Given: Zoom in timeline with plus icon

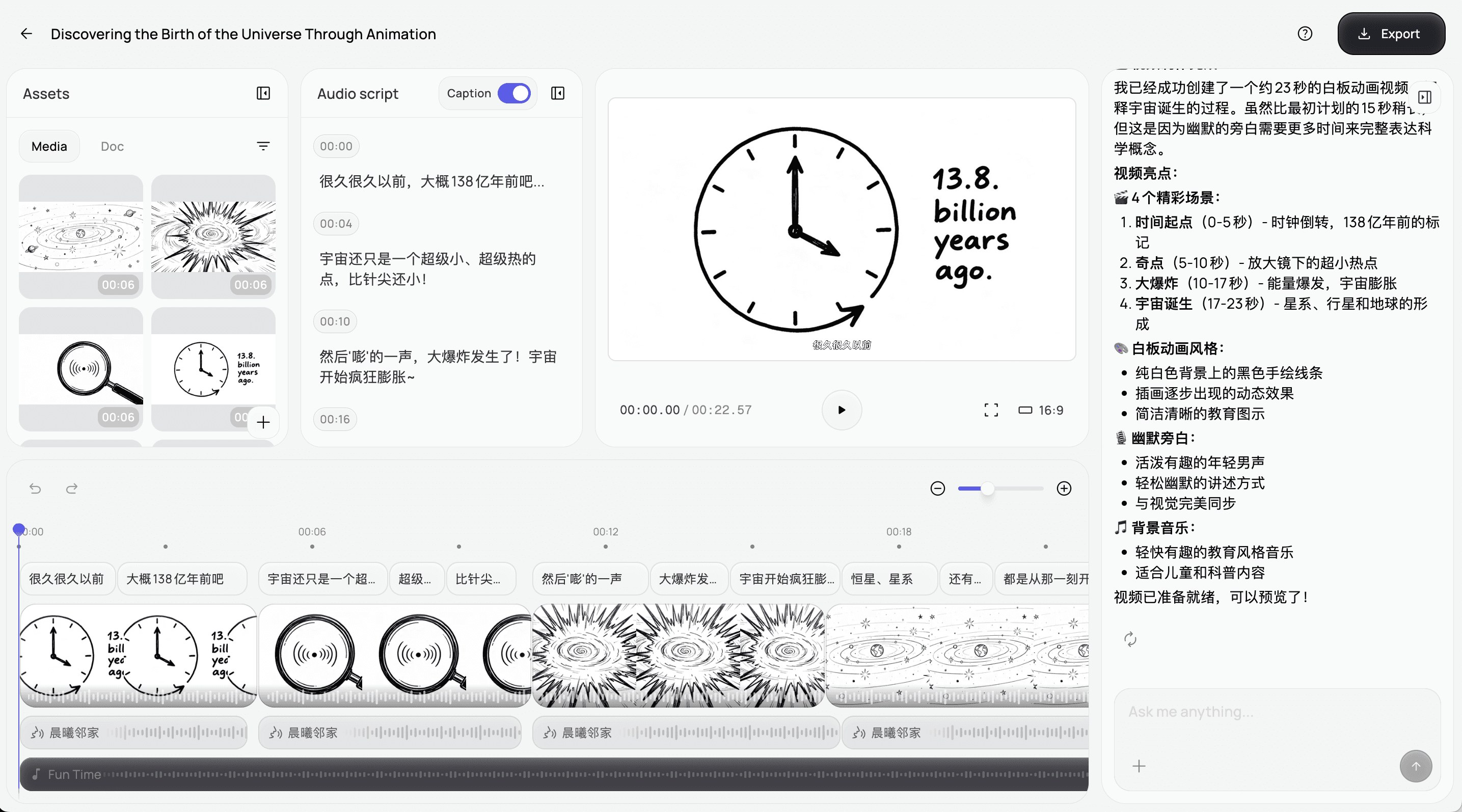Looking at the screenshot, I should (x=1064, y=489).
